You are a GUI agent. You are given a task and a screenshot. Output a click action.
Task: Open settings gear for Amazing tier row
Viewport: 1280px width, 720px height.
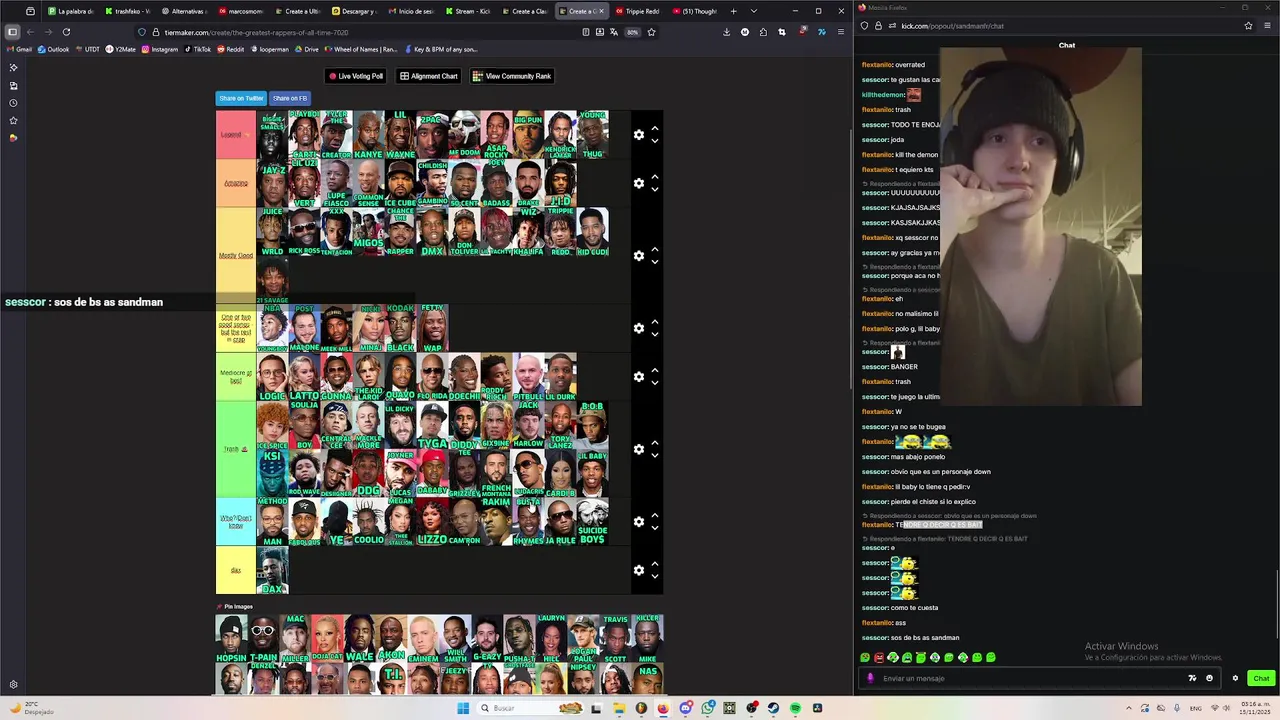click(x=639, y=183)
